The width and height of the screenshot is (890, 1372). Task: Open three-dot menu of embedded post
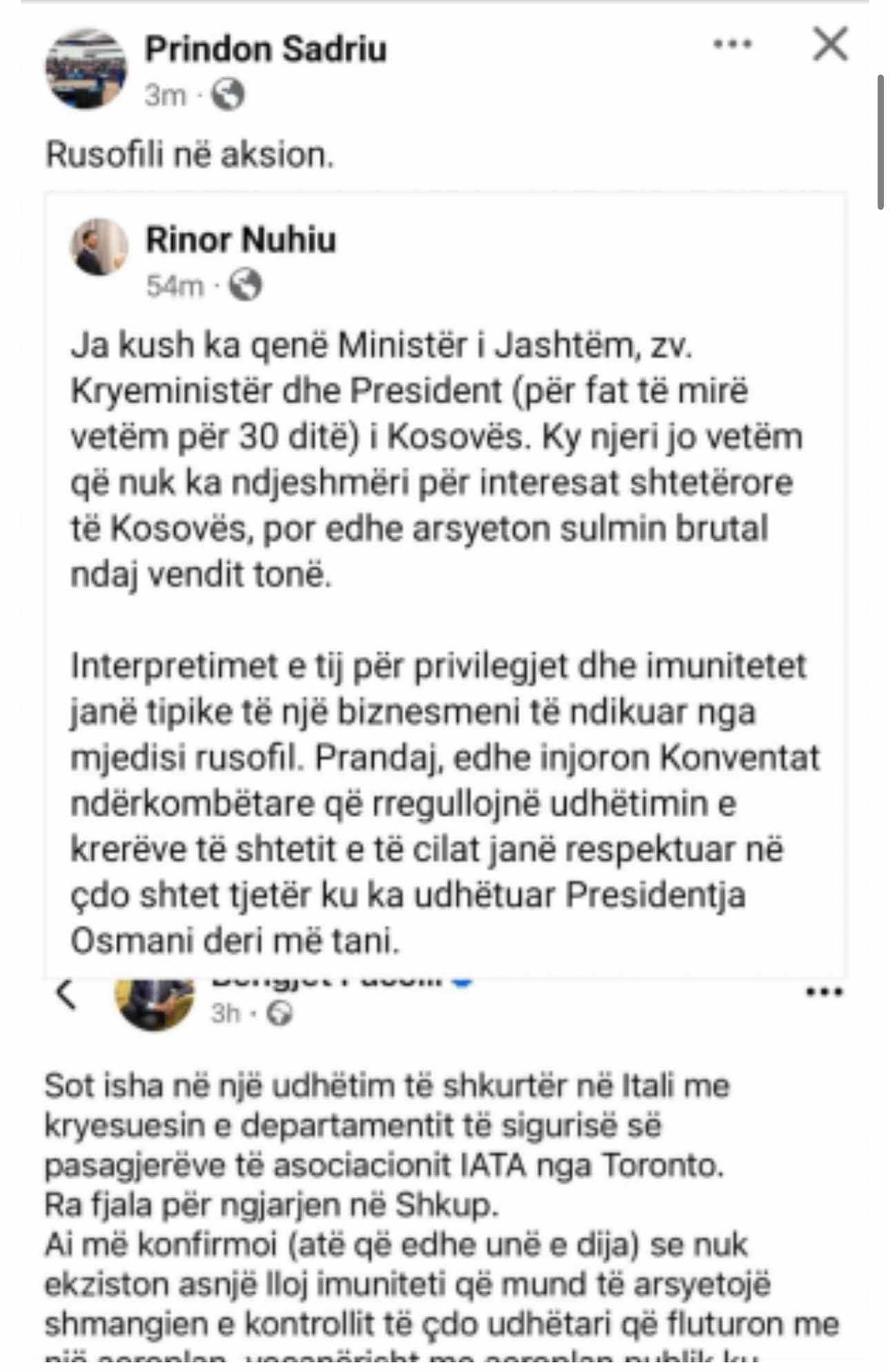point(824,993)
